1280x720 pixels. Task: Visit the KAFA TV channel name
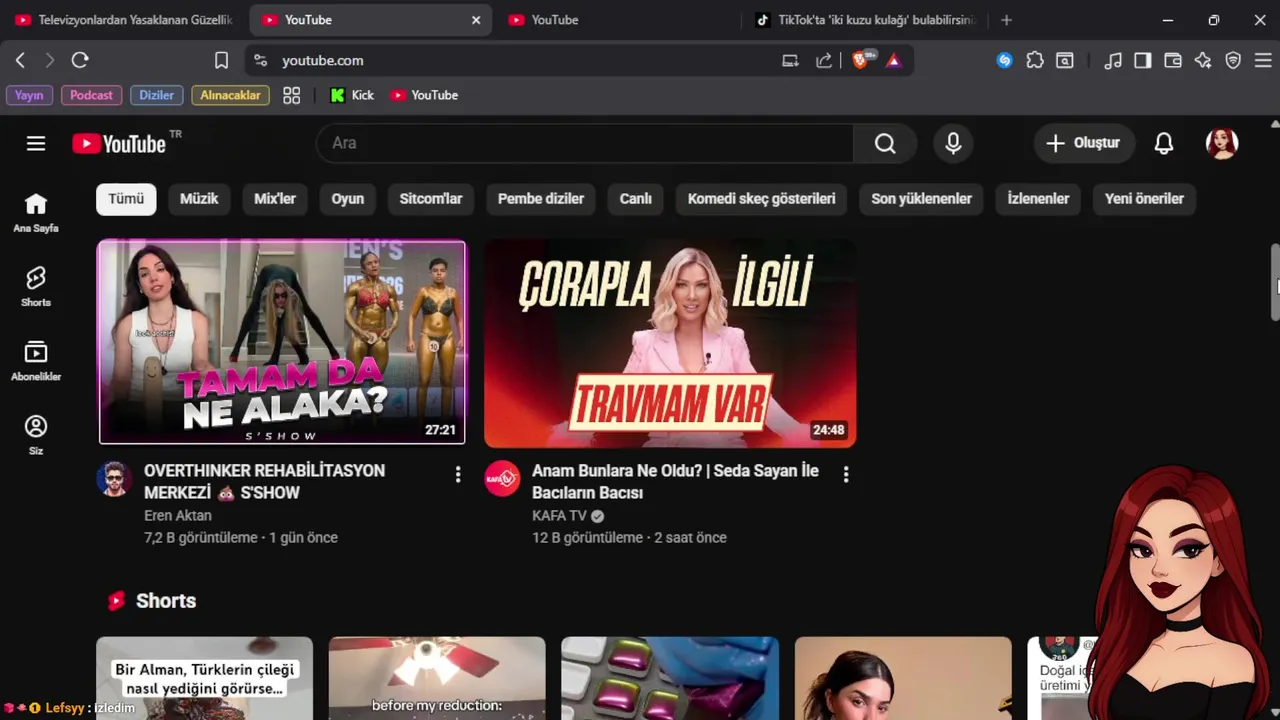(559, 516)
